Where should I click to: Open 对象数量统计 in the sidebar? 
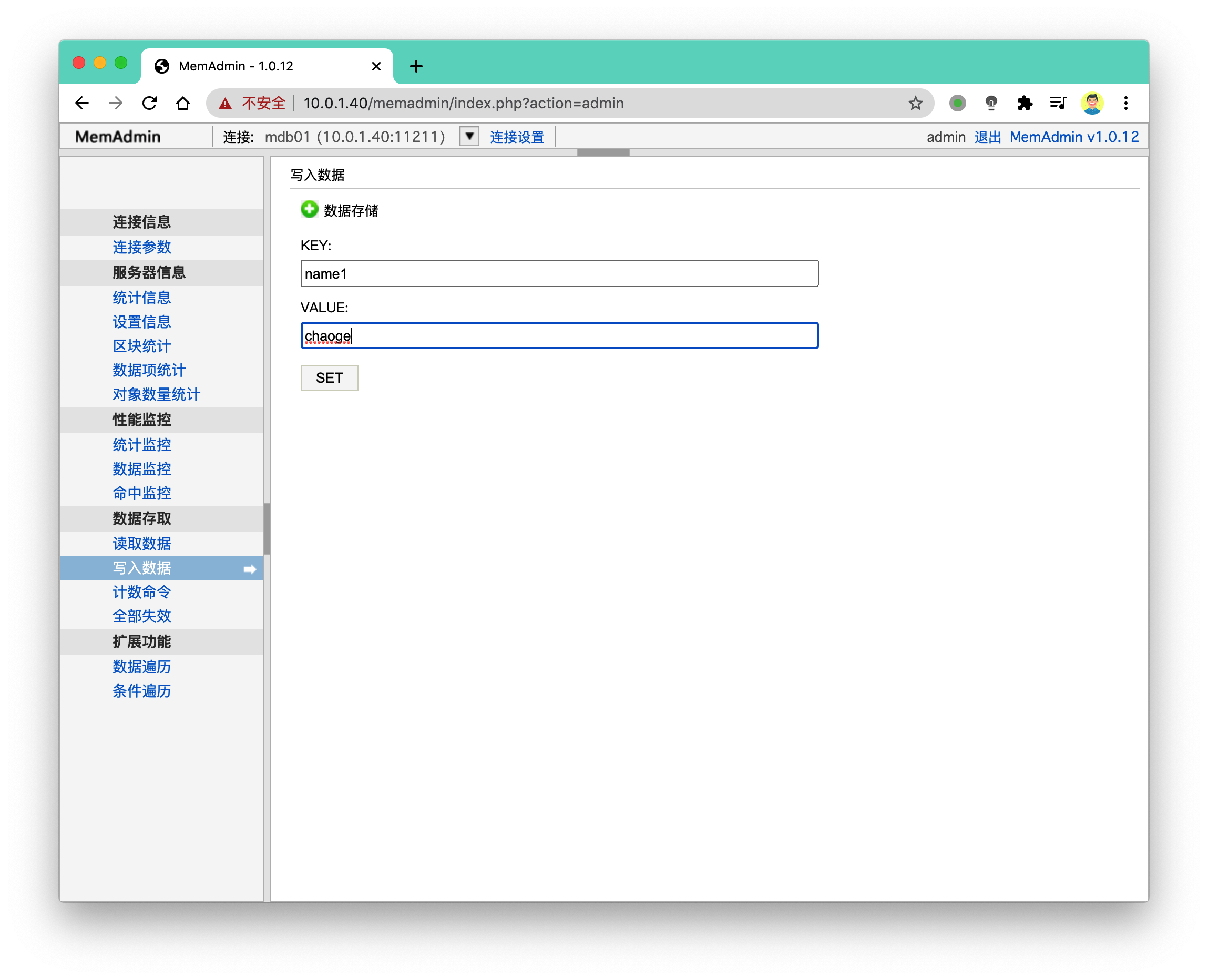pyautogui.click(x=156, y=395)
